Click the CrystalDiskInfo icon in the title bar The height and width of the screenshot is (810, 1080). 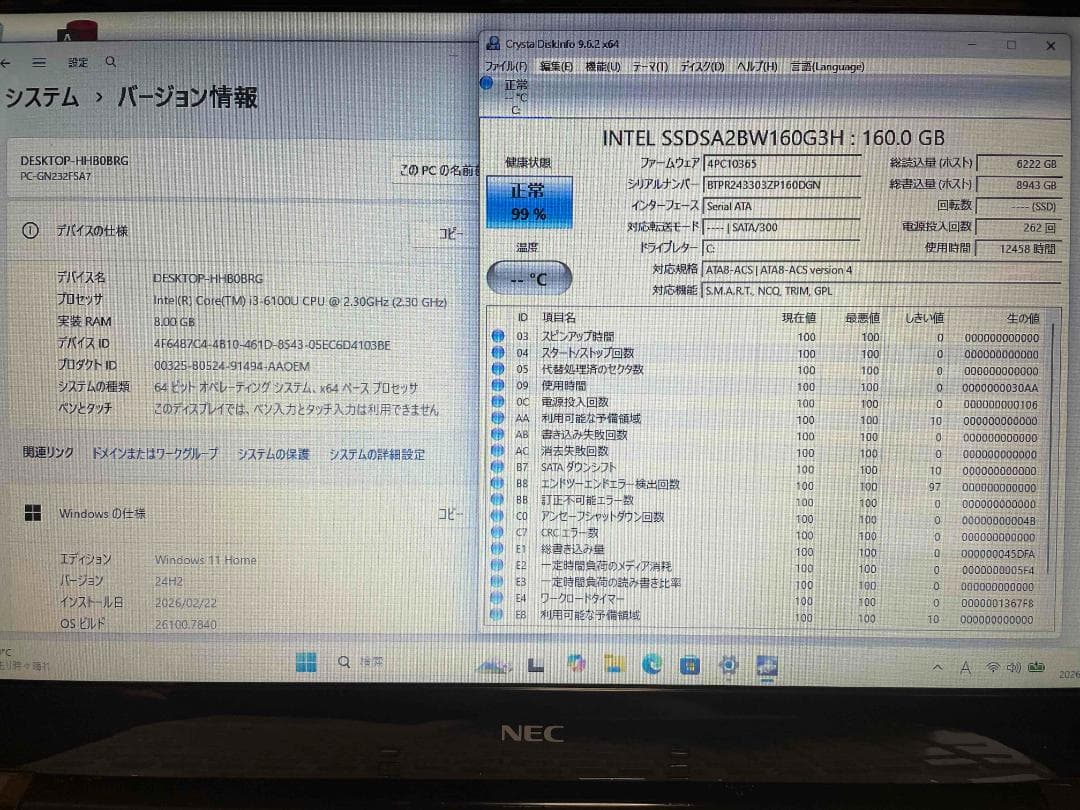(x=492, y=42)
